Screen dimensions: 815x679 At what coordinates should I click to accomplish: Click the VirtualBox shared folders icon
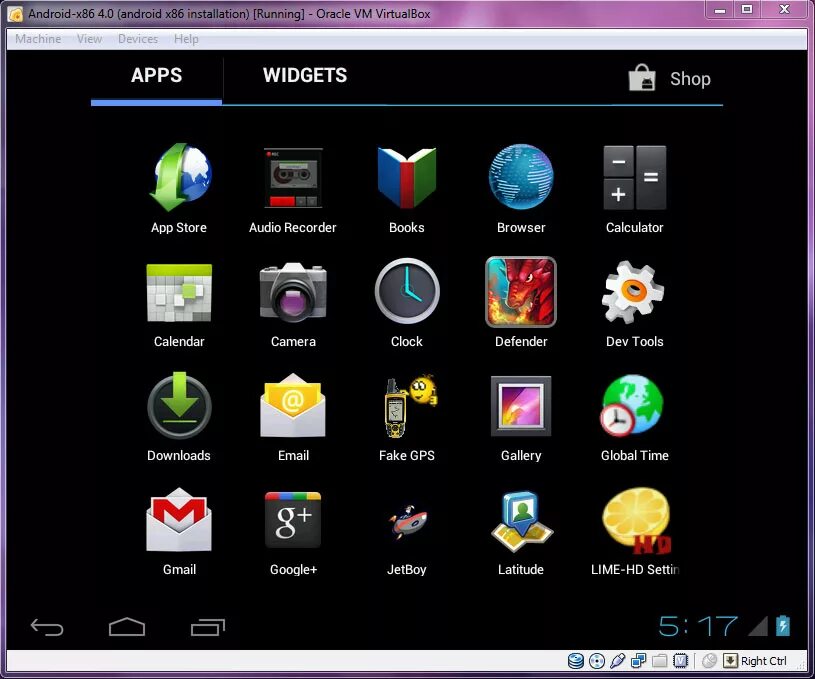pyautogui.click(x=660, y=661)
